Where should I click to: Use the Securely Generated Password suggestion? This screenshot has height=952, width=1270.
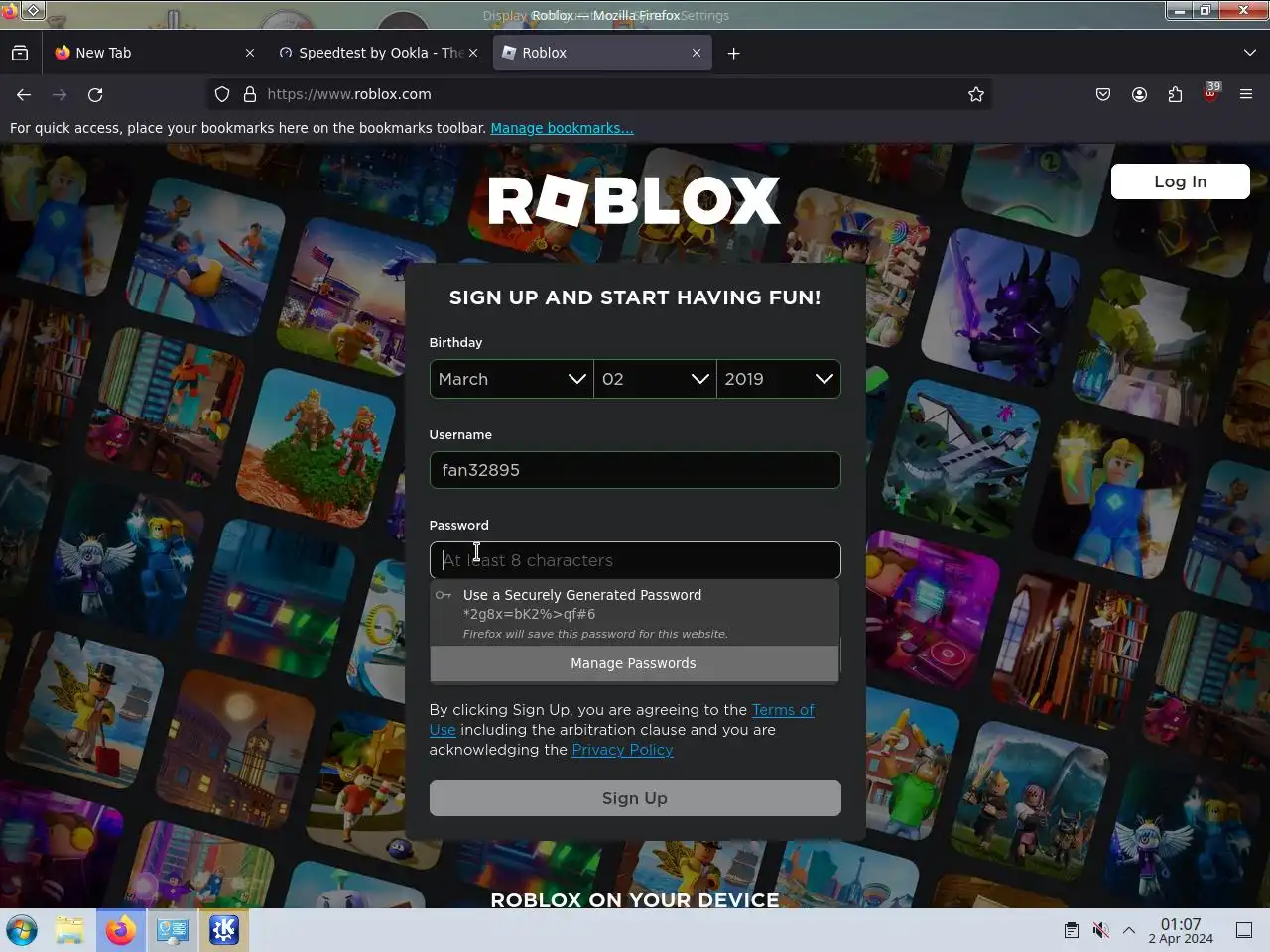634,614
